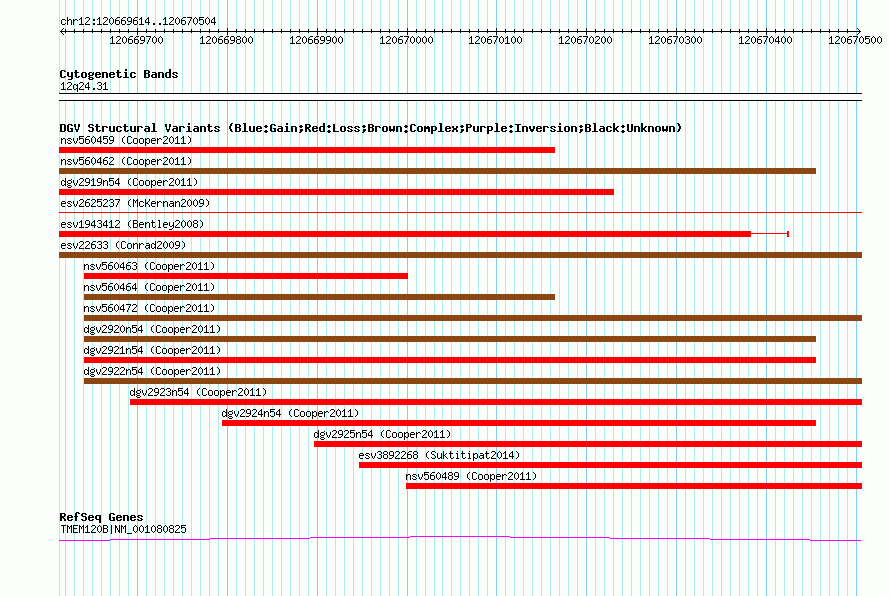Open dgv2919n54 (Cooper2011) variant label

pyautogui.click(x=129, y=182)
